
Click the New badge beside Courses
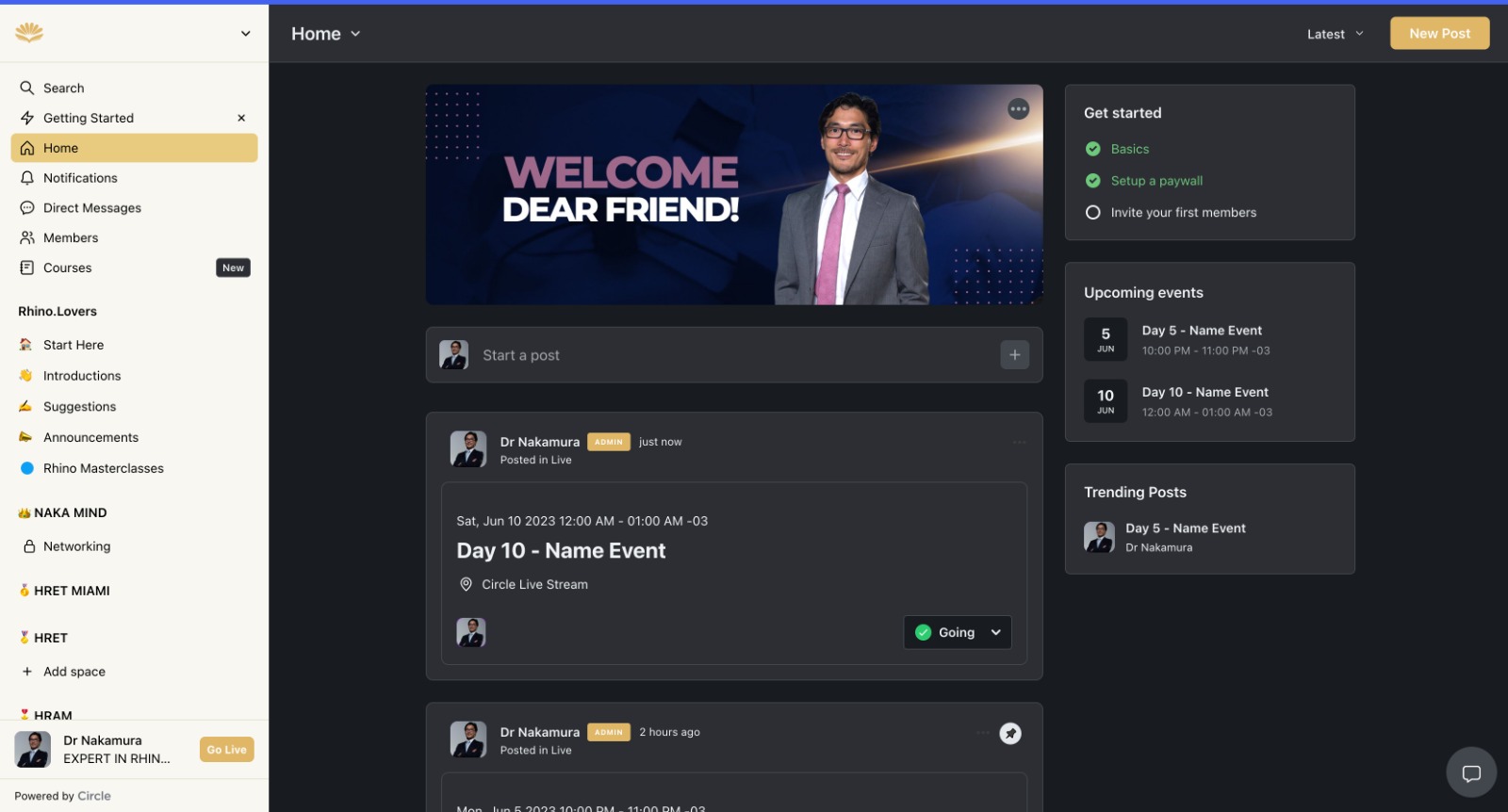click(233, 268)
